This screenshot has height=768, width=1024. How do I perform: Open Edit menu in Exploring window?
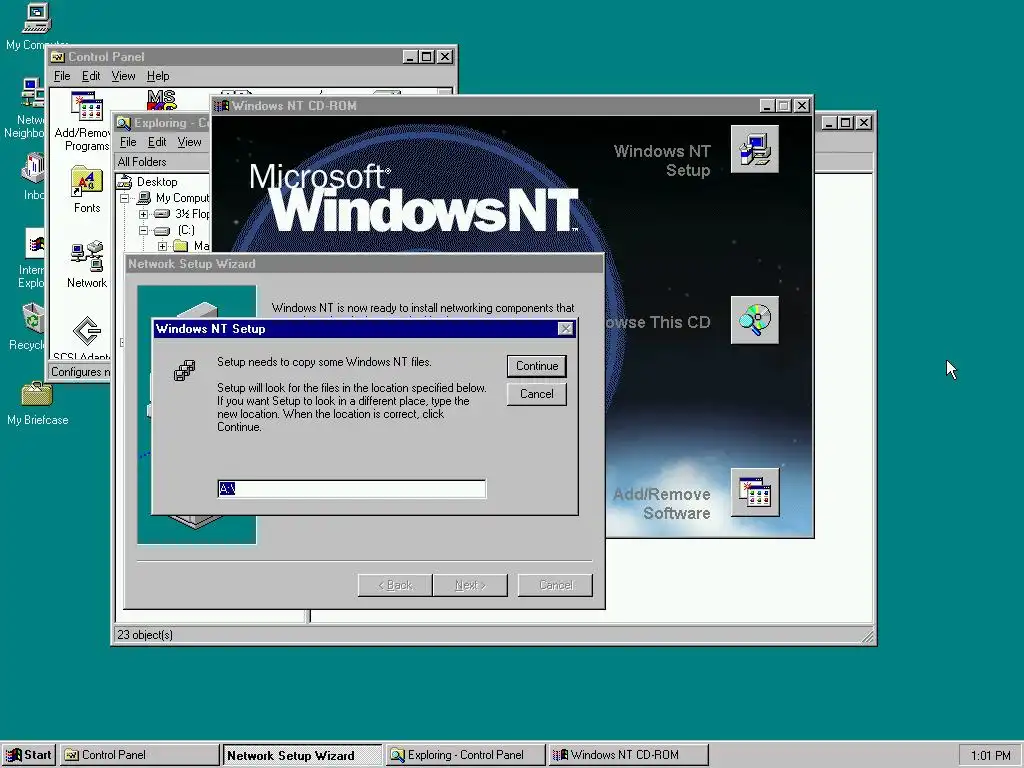pyautogui.click(x=157, y=142)
